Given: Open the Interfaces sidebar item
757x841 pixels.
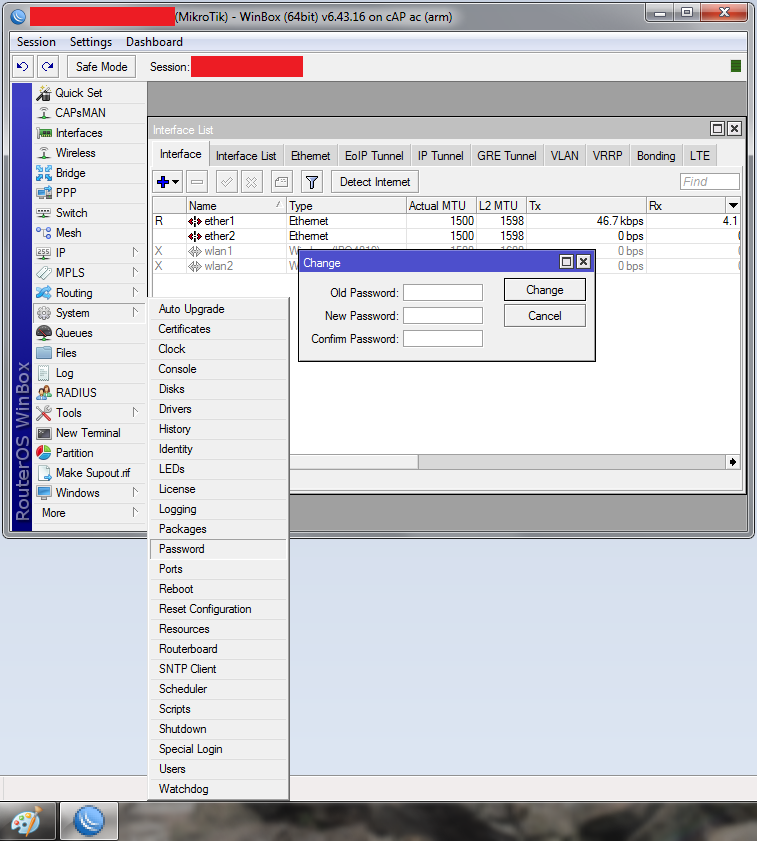Looking at the screenshot, I should point(89,132).
